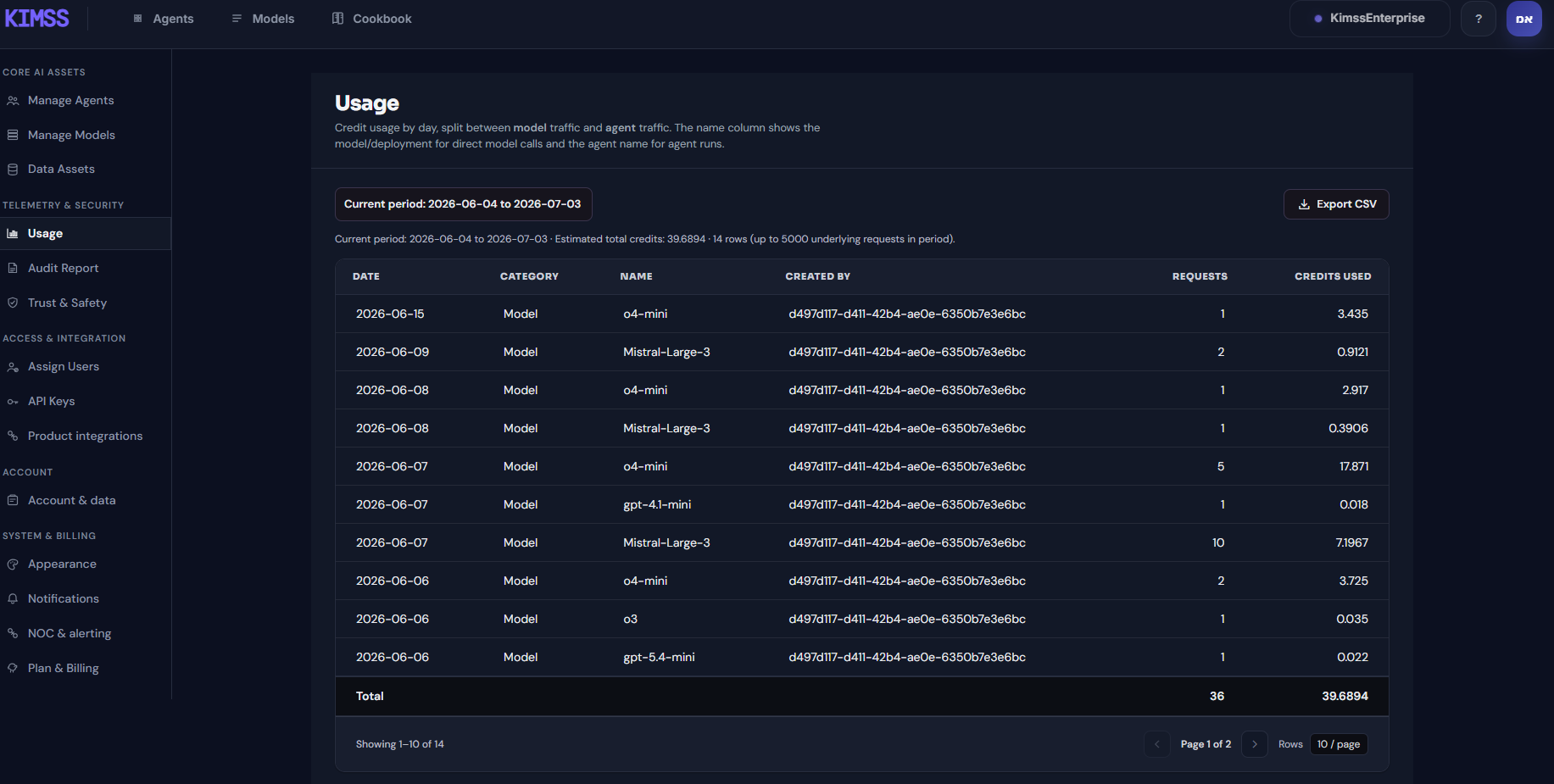Viewport: 1554px width, 784px height.
Task: Click the Usage chart icon in sidebar
Action: [13, 234]
